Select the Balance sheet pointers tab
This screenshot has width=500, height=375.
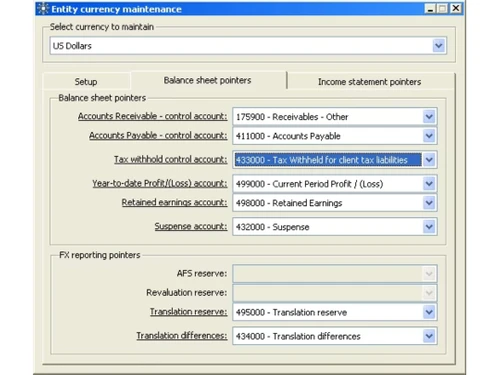[207, 80]
